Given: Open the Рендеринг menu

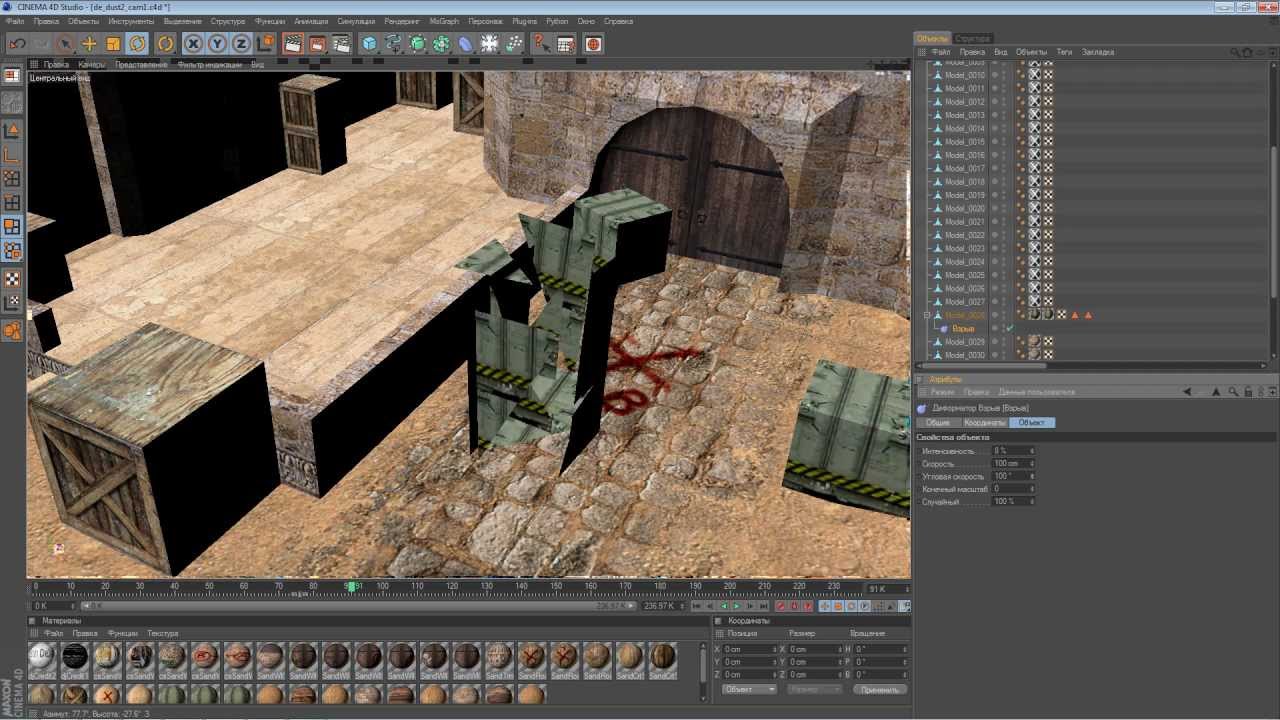Looking at the screenshot, I should (402, 21).
